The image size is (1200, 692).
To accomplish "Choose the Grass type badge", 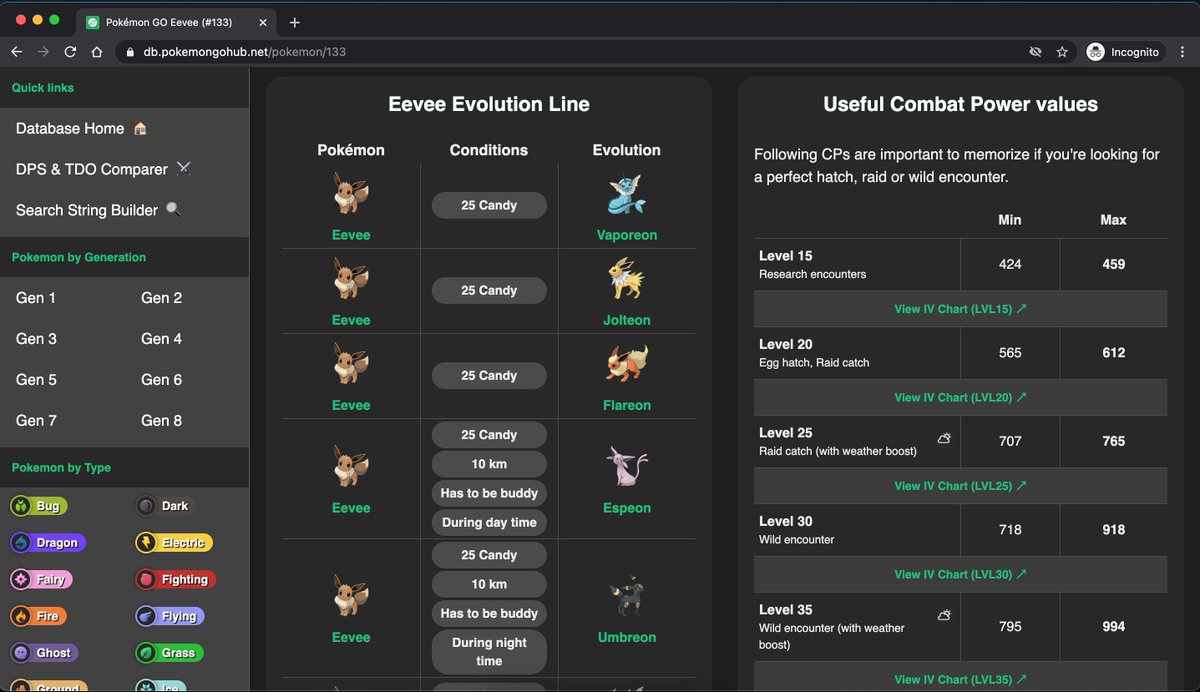I will (169, 654).
